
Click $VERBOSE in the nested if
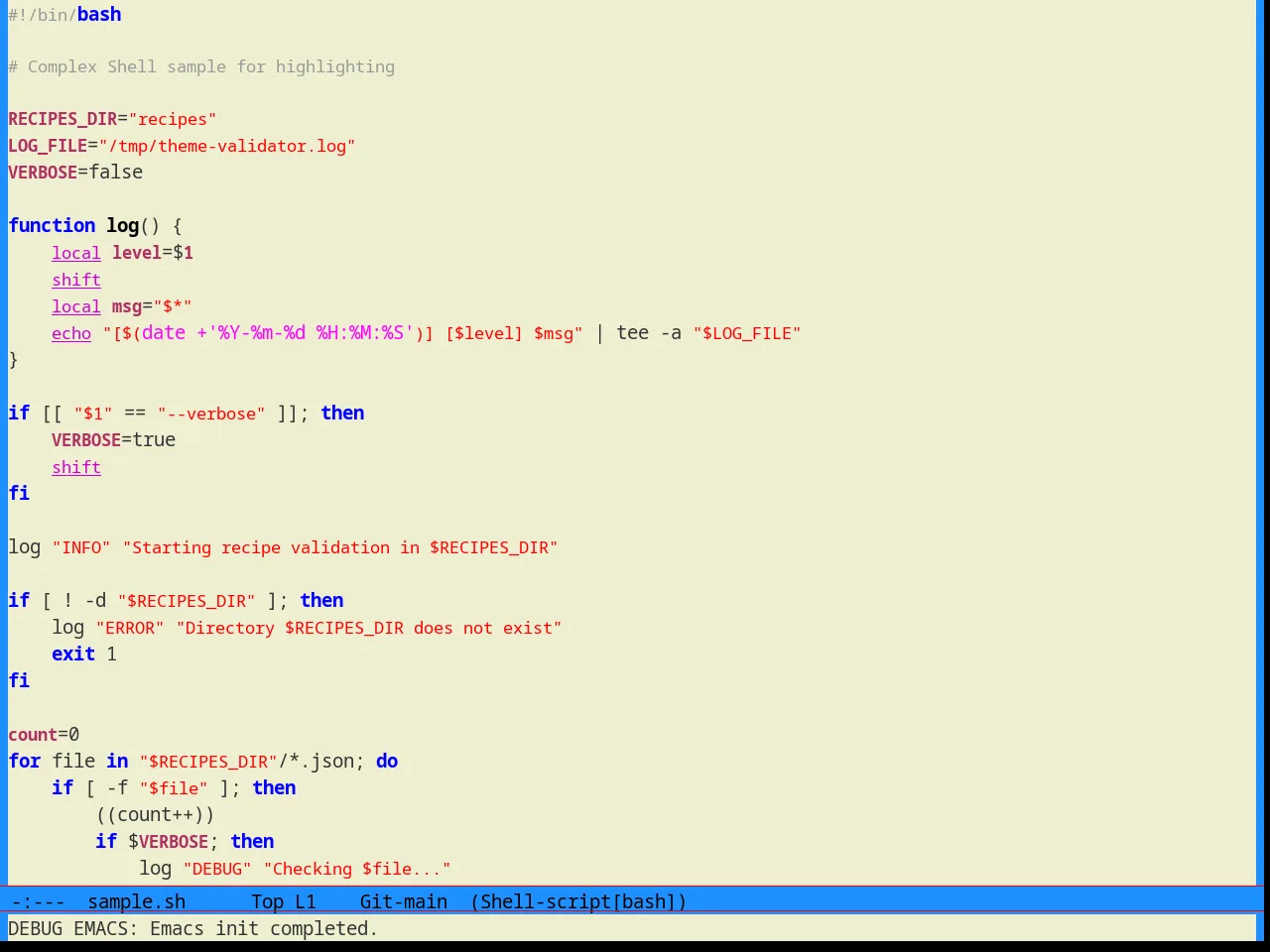coord(168,842)
